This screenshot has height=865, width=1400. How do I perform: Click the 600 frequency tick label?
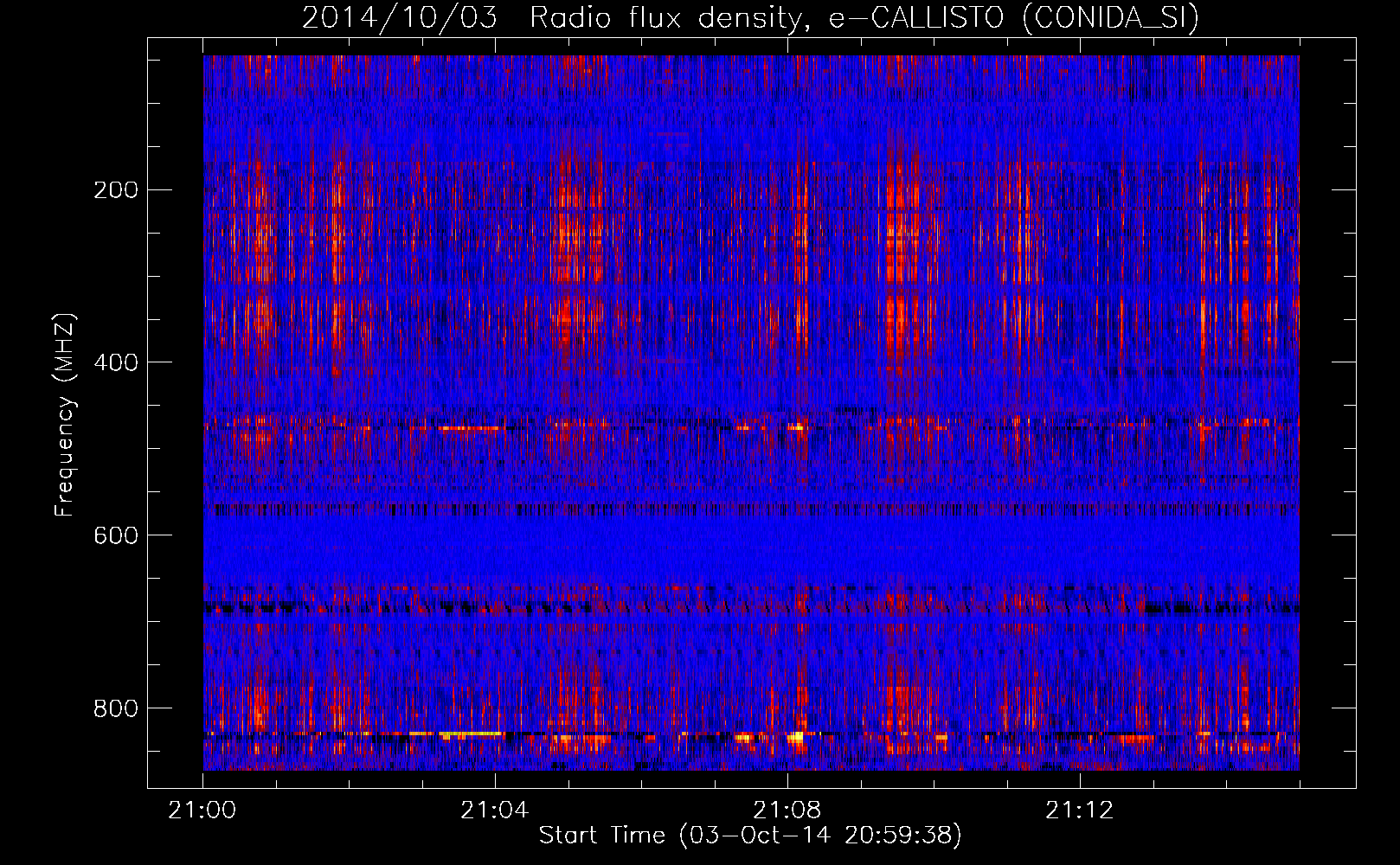116,535
